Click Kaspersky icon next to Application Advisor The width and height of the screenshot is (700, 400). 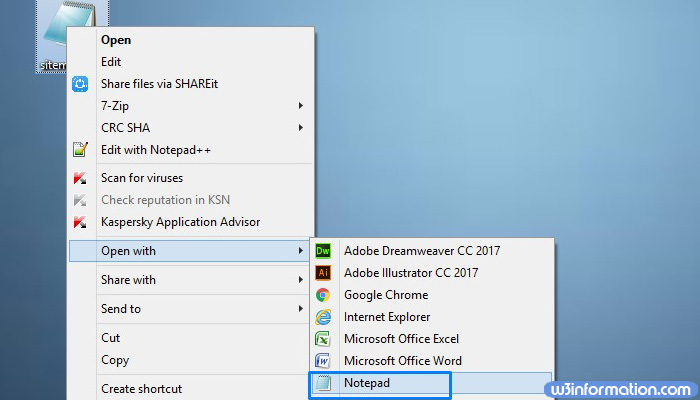click(x=80, y=222)
